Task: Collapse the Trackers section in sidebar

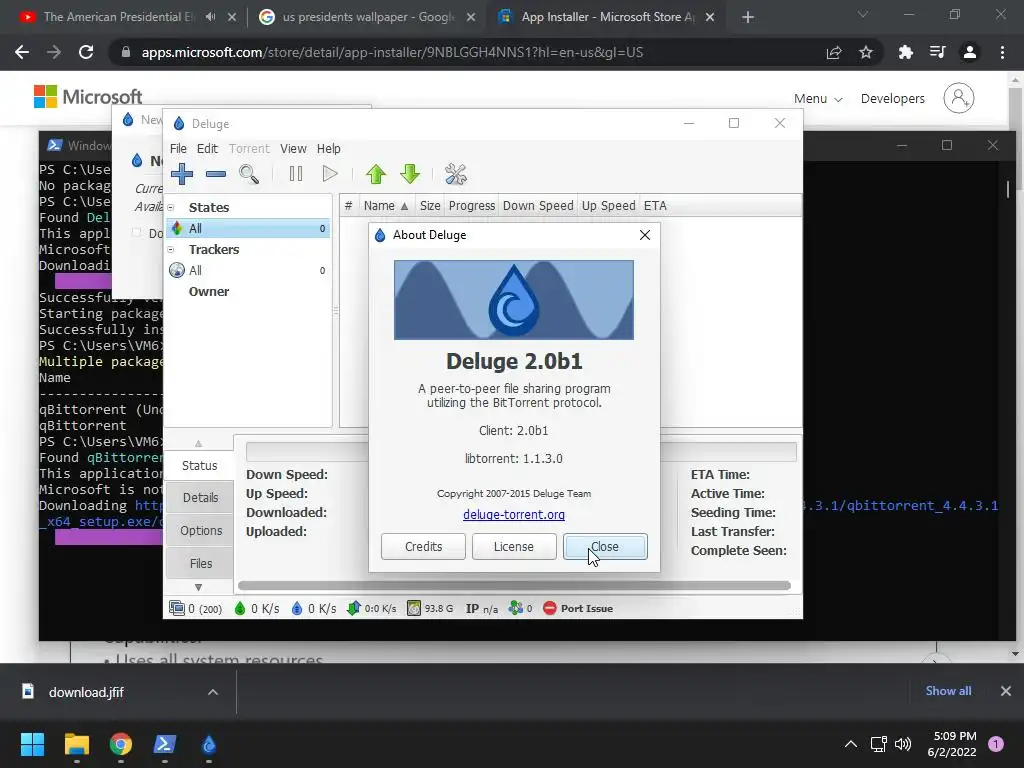Action: (171, 249)
